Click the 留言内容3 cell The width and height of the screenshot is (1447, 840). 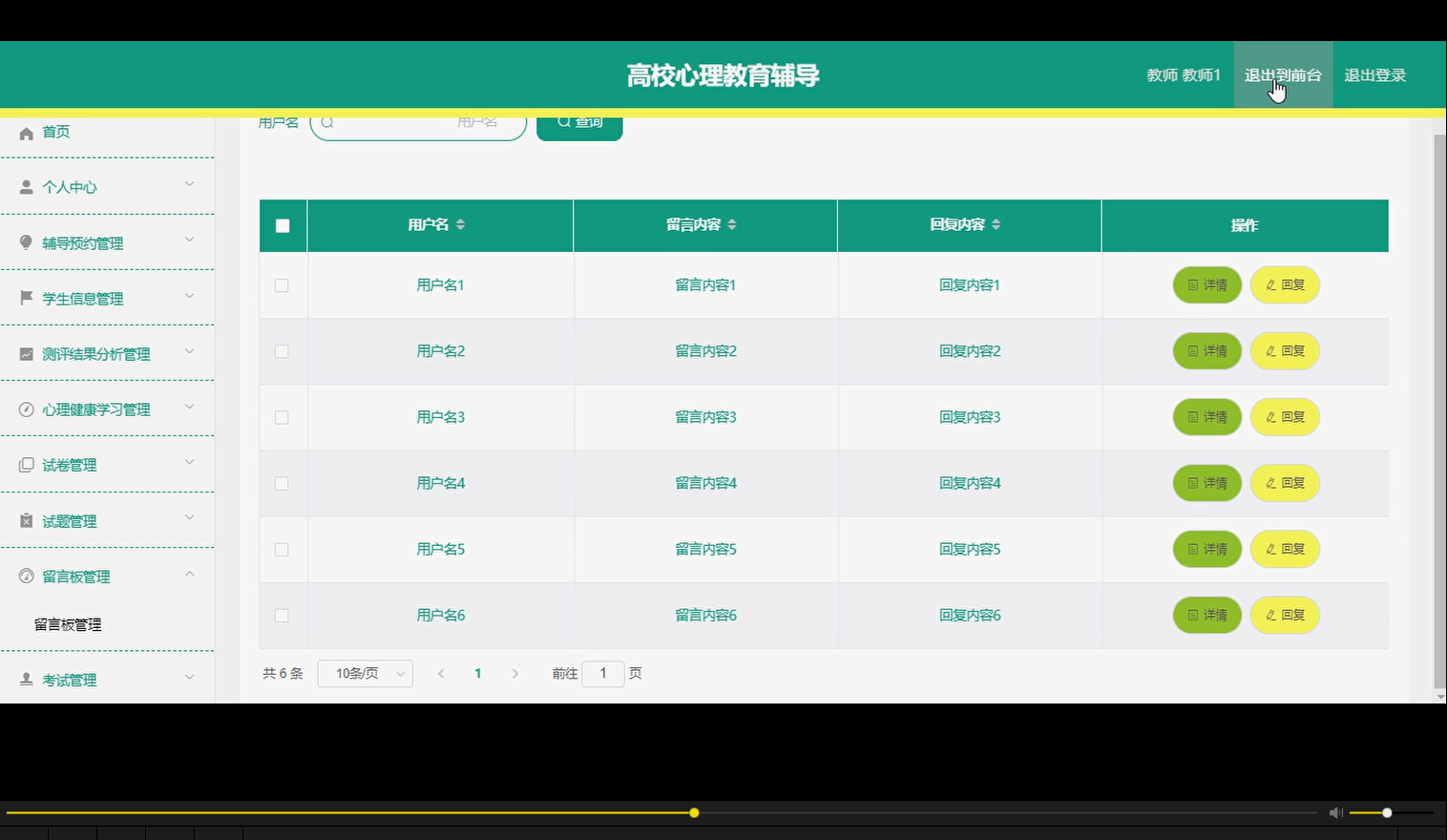point(705,417)
